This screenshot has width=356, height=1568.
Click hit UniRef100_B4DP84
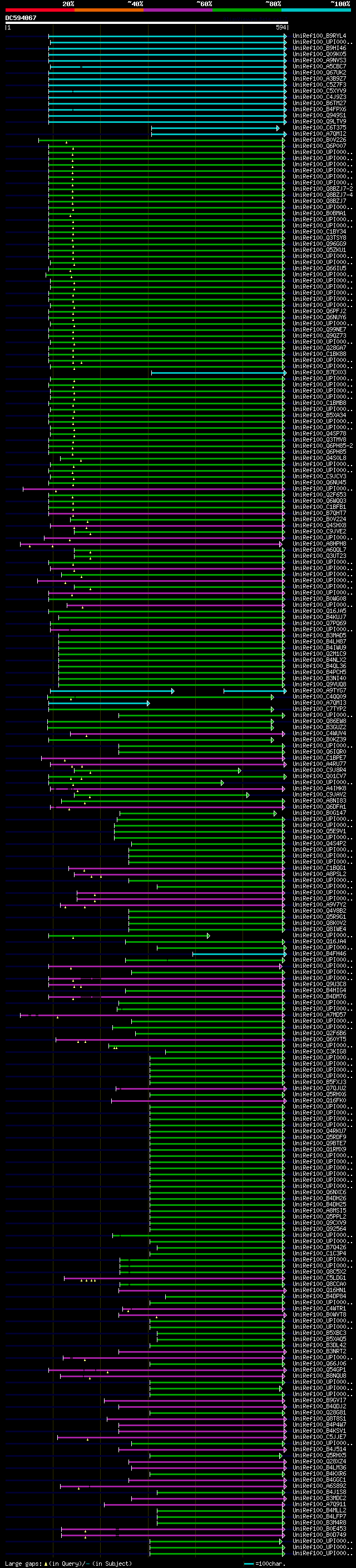tap(319, 1297)
